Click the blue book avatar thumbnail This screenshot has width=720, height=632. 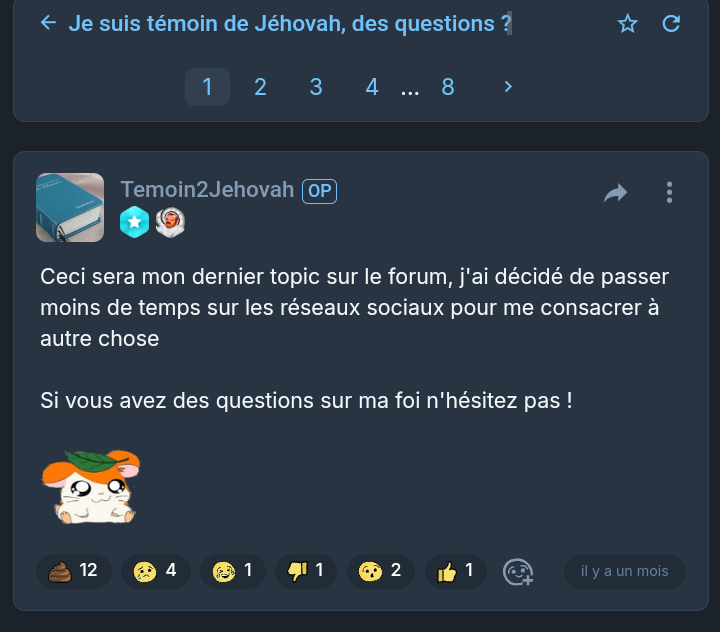[x=70, y=208]
